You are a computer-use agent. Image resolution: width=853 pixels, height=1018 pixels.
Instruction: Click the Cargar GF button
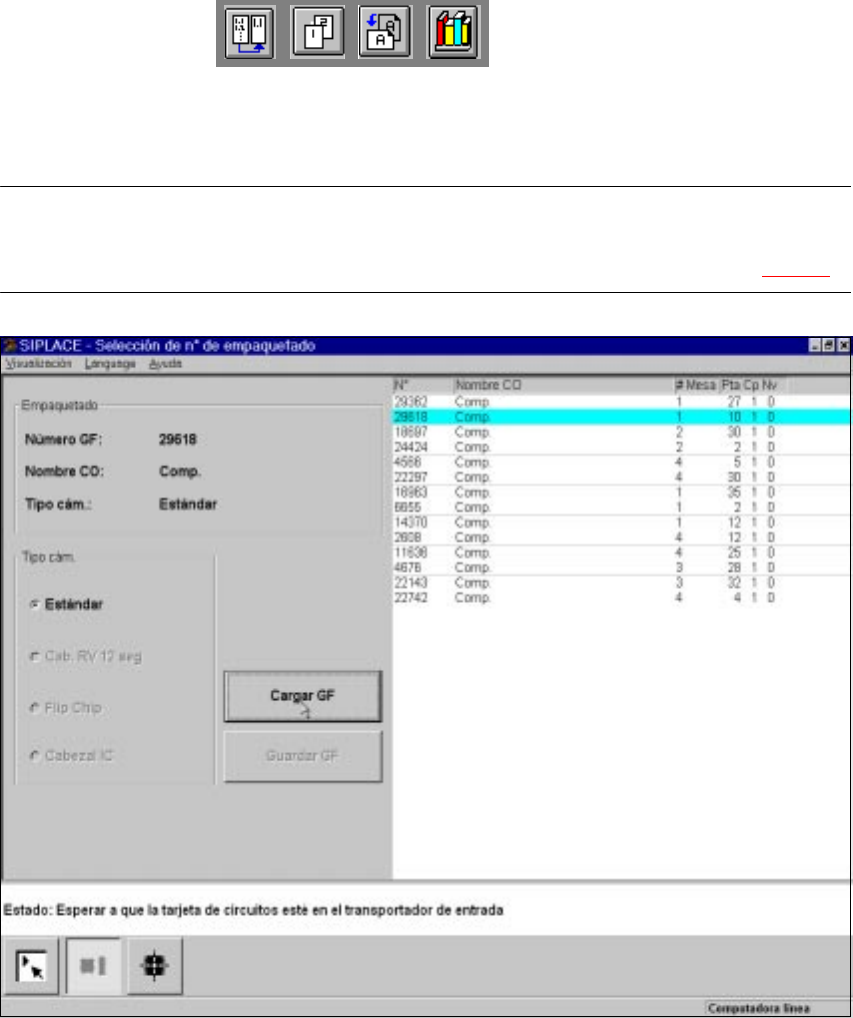(303, 696)
